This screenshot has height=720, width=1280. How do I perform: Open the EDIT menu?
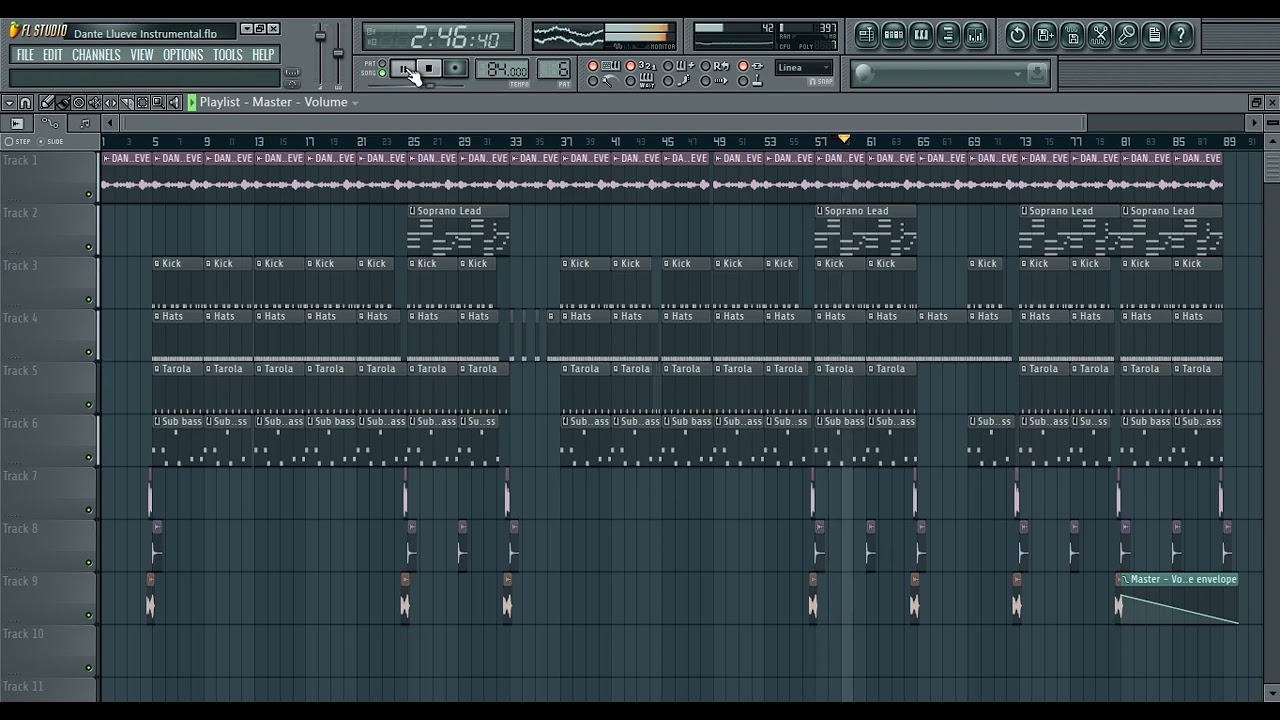[53, 55]
